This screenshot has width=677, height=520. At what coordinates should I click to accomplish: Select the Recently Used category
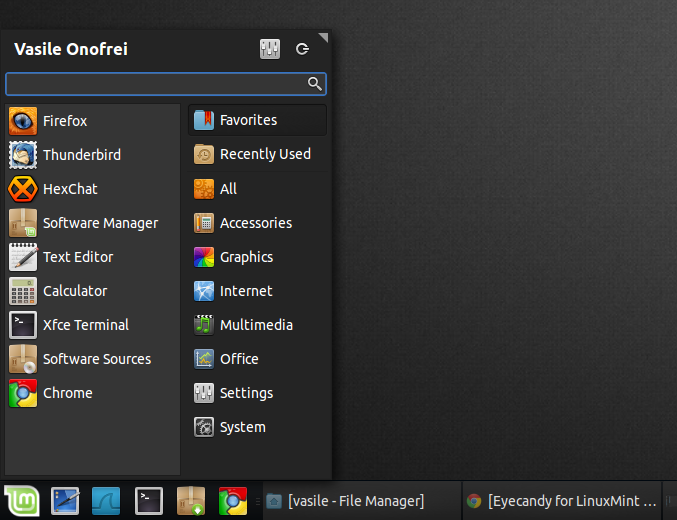point(257,154)
